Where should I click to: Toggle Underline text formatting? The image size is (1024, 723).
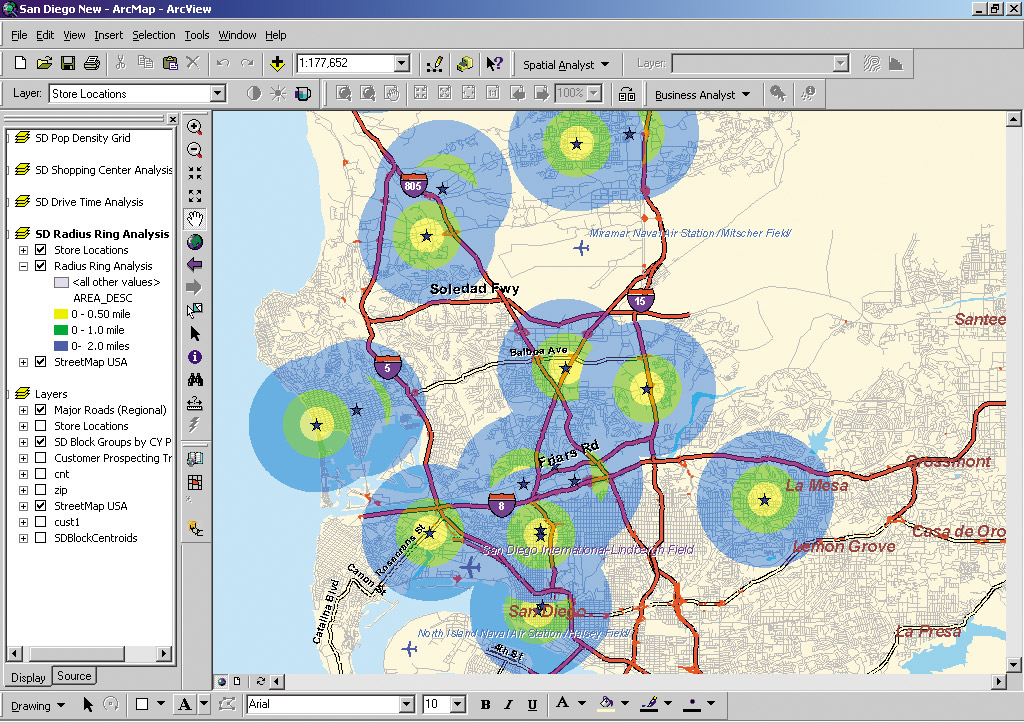tap(532, 704)
